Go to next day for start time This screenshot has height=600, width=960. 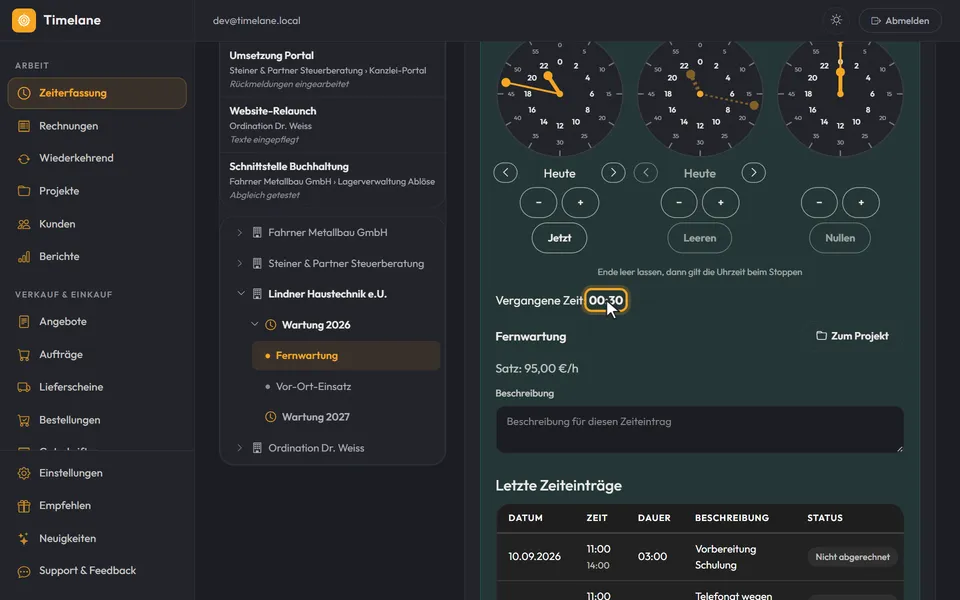coord(613,173)
